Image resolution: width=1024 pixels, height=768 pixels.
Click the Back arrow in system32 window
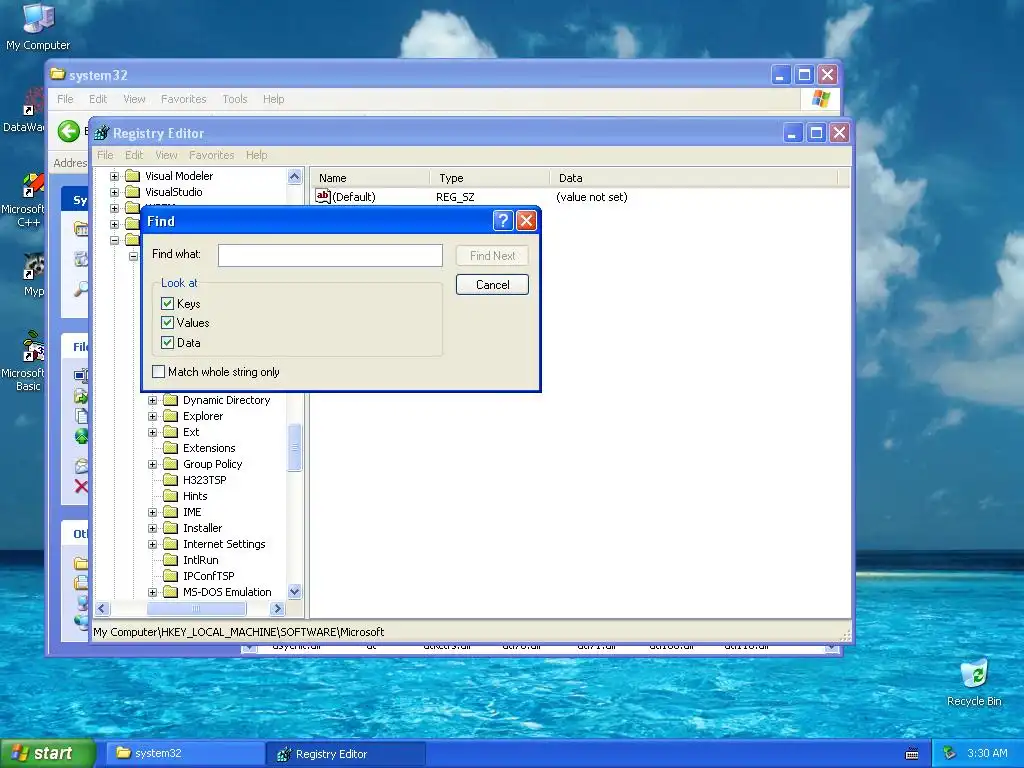(x=69, y=131)
